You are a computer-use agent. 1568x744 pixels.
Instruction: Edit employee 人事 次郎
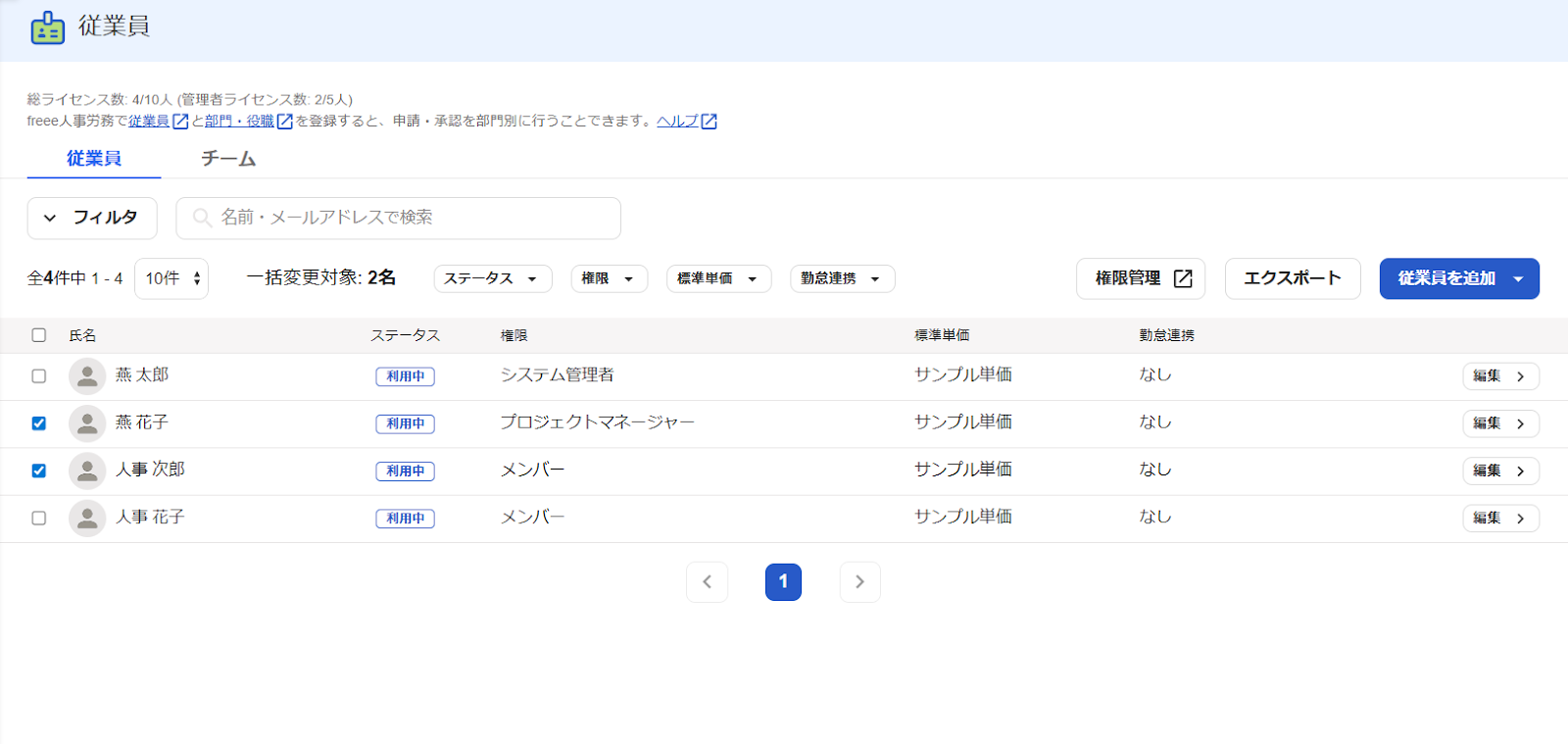pos(1500,471)
